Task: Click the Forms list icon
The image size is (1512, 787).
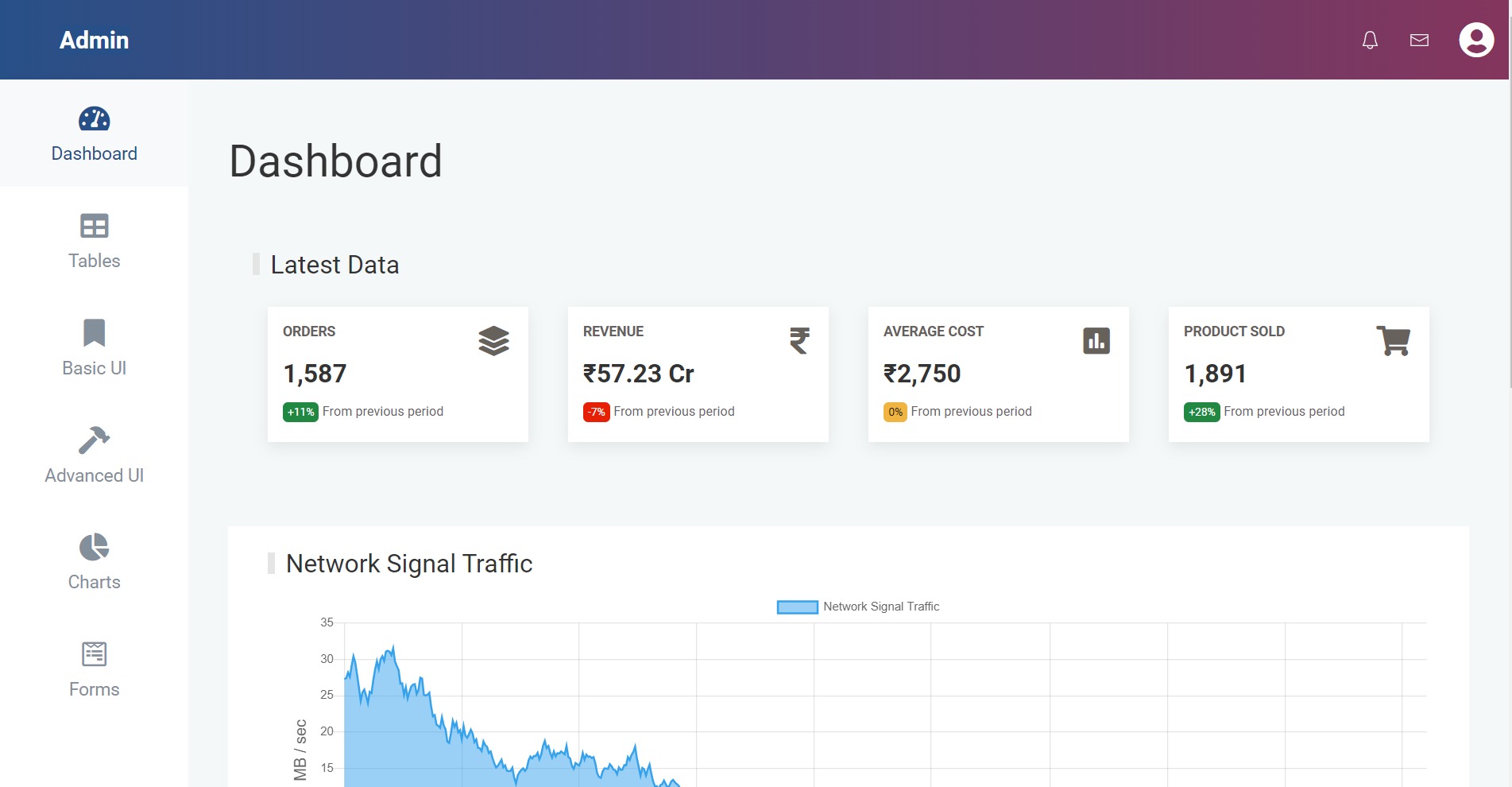Action: point(95,654)
